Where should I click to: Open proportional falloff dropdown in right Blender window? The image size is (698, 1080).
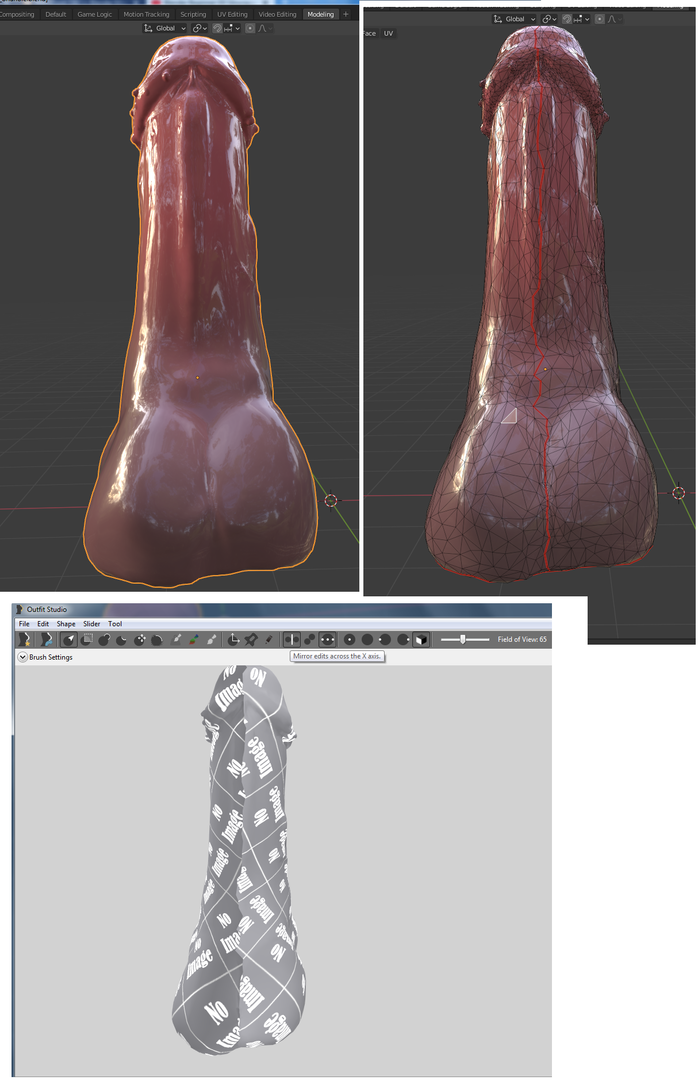[614, 19]
